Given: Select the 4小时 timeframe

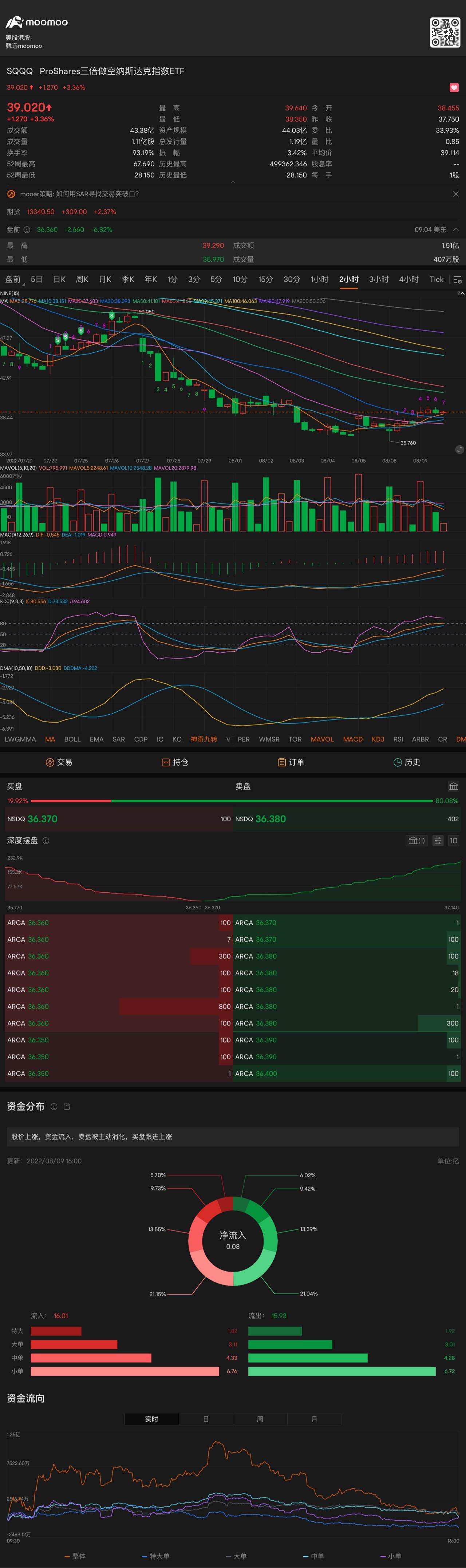Looking at the screenshot, I should click(409, 279).
